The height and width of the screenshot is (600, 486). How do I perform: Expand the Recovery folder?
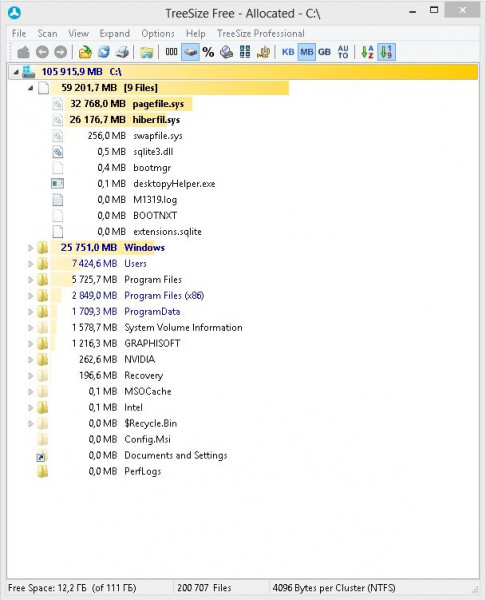31,376
